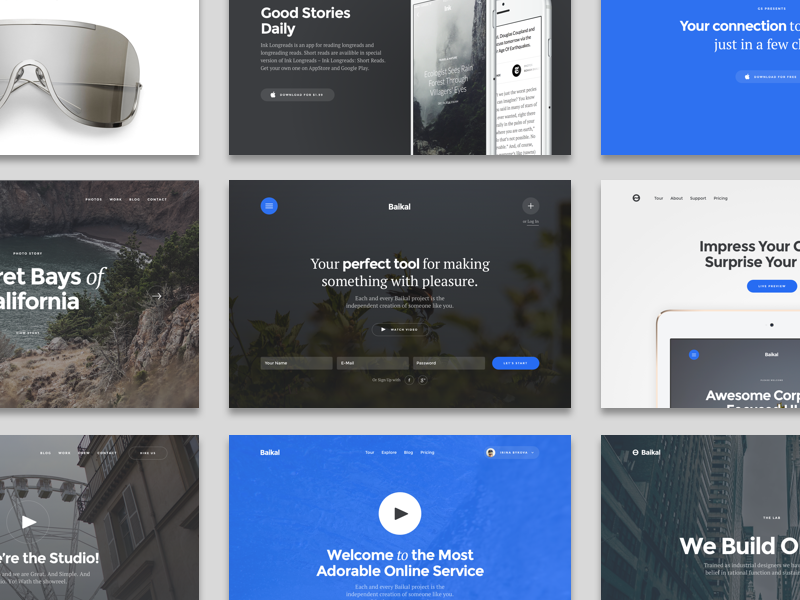The image size is (800, 600).
Task: Open Crew in the Studio page nav
Action: coord(84,453)
